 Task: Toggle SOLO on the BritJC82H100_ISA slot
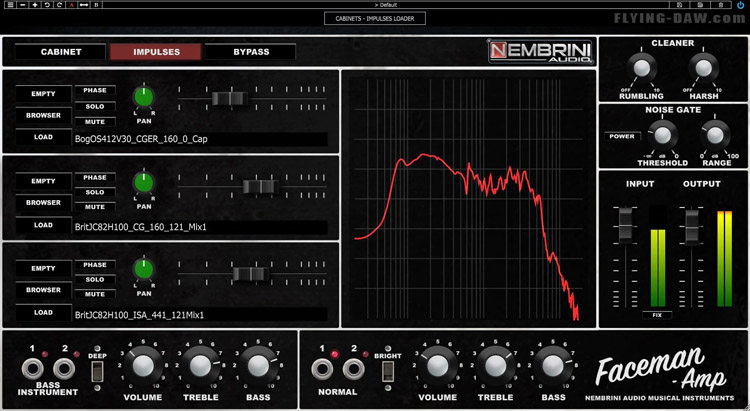[95, 279]
